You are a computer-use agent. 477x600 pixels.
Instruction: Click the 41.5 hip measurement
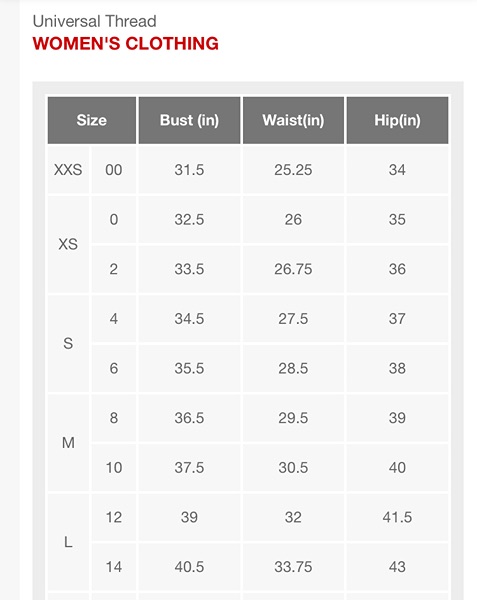click(x=397, y=517)
